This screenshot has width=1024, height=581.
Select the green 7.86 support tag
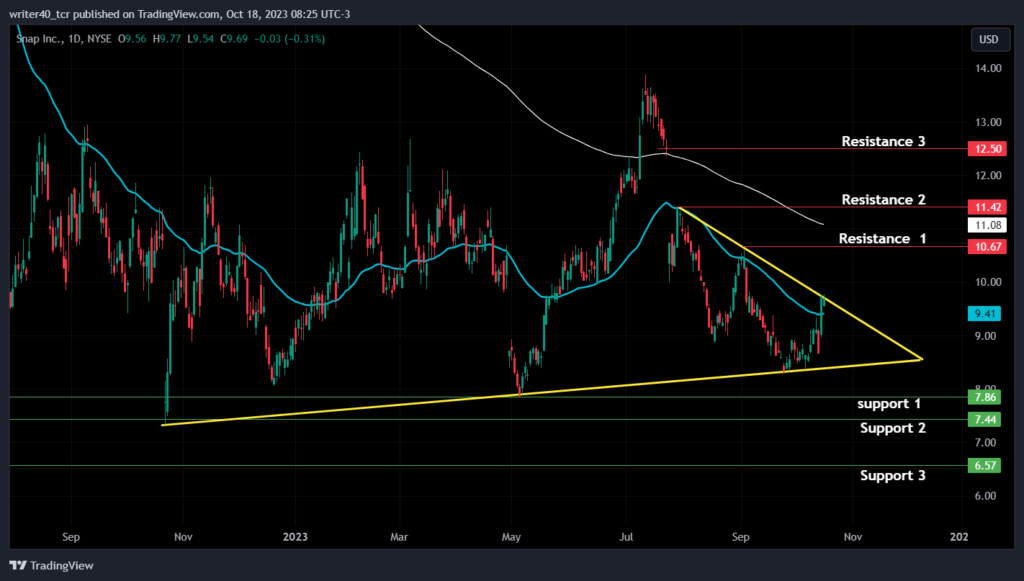pyautogui.click(x=984, y=397)
